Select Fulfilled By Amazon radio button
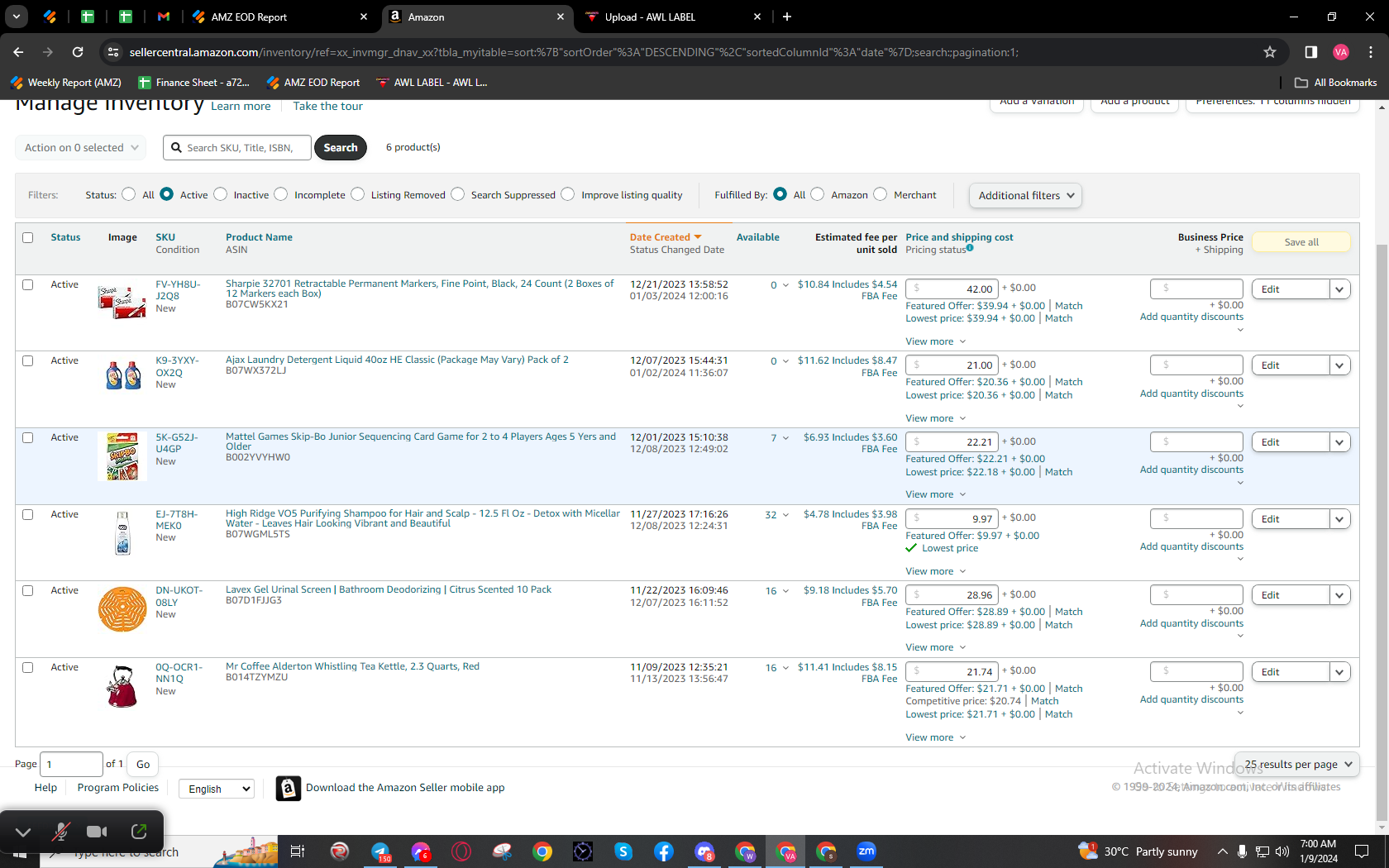The width and height of the screenshot is (1389, 868). 817,194
